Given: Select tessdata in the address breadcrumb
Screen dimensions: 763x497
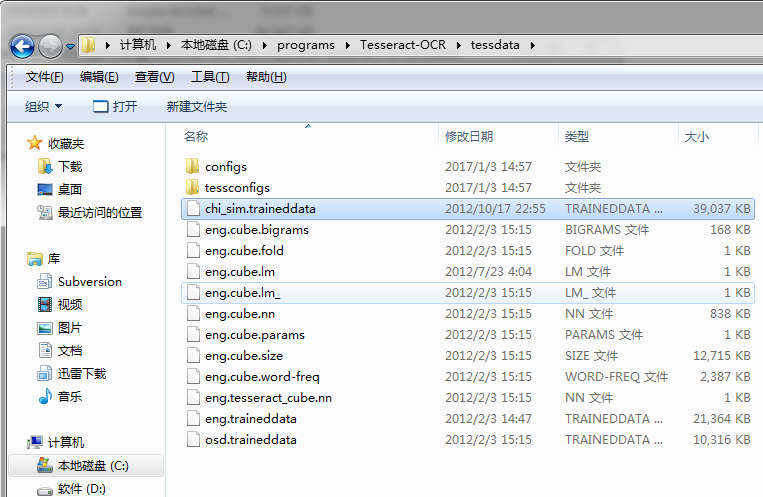Looking at the screenshot, I should [495, 45].
